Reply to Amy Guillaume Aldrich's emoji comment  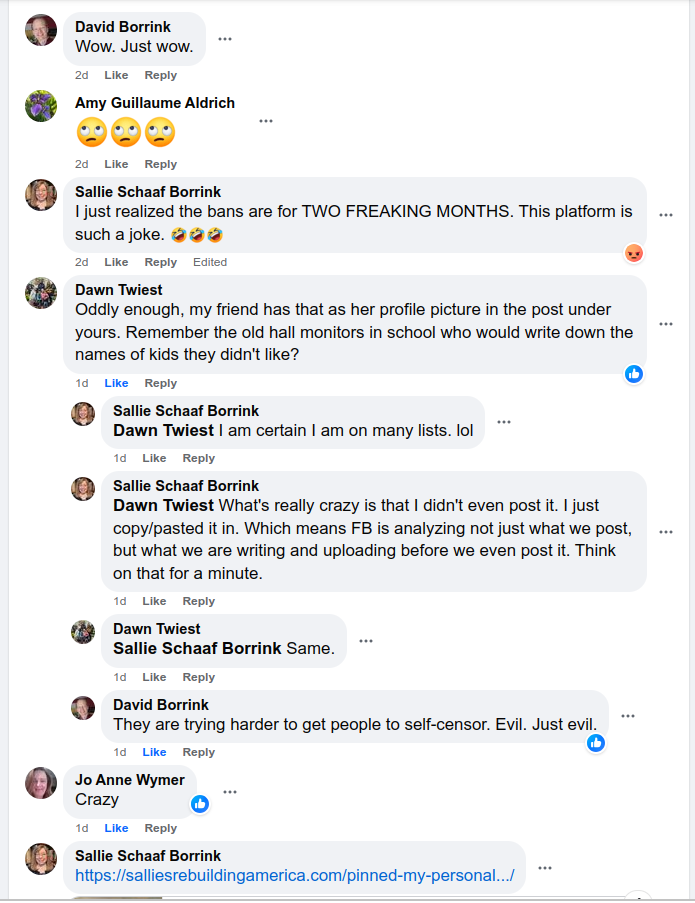pyautogui.click(x=160, y=164)
